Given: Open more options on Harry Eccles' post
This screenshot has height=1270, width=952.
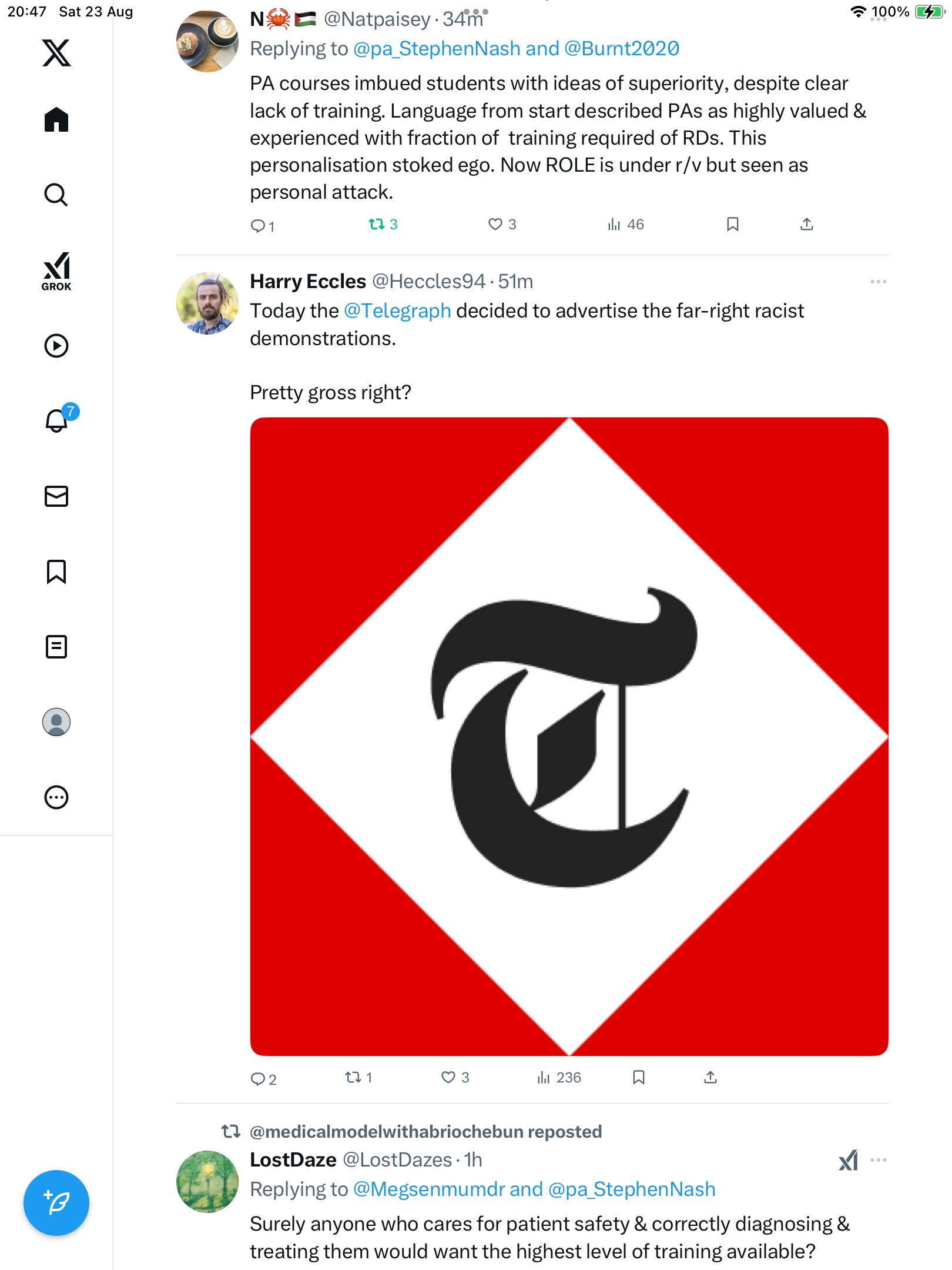Looking at the screenshot, I should [x=878, y=282].
